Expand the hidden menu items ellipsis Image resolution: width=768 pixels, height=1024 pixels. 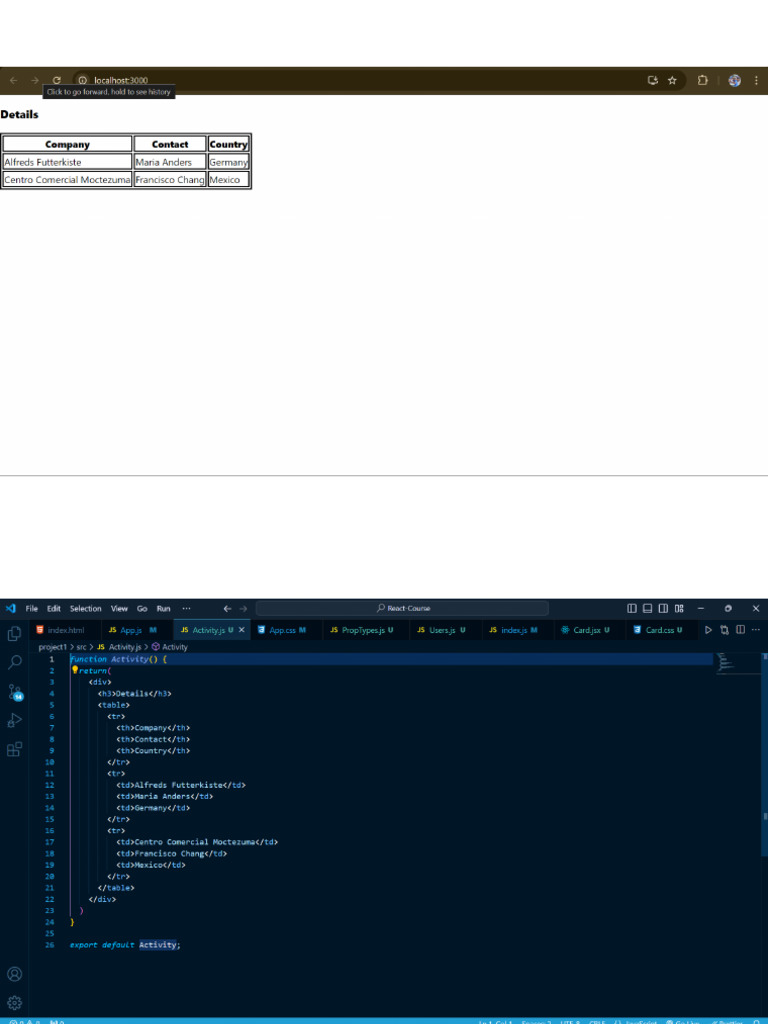[x=186, y=608]
